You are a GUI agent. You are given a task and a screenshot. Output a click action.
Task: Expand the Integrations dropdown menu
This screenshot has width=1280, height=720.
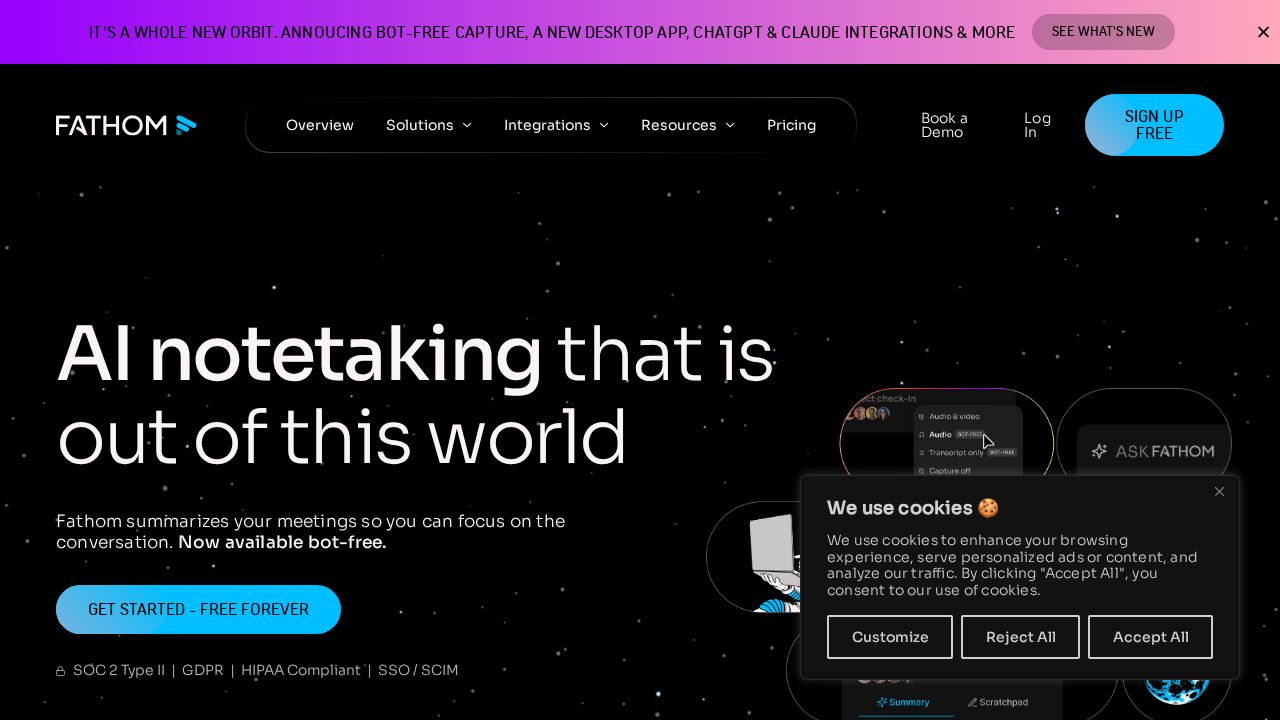[x=556, y=125]
